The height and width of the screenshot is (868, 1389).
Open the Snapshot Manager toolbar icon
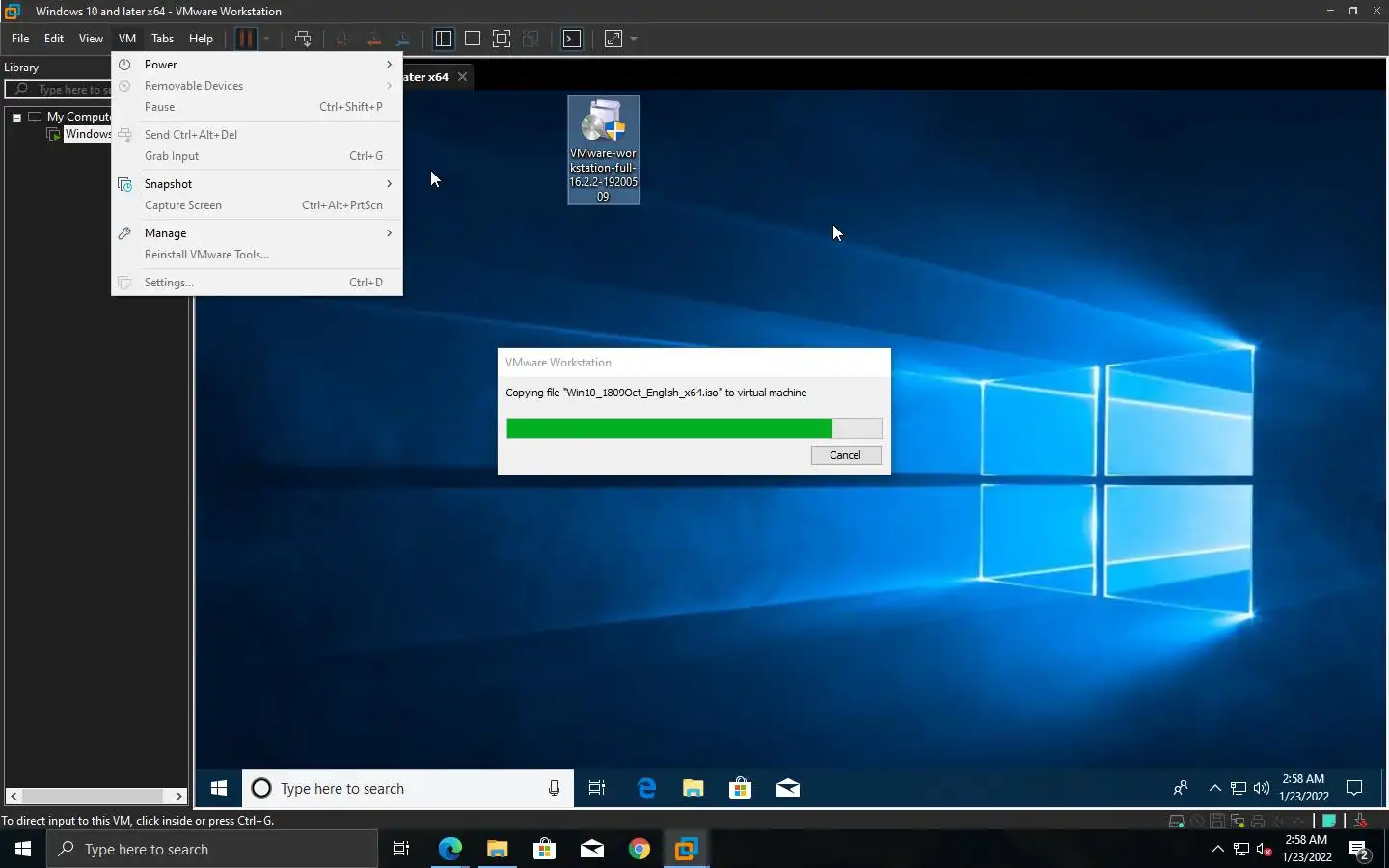403,39
